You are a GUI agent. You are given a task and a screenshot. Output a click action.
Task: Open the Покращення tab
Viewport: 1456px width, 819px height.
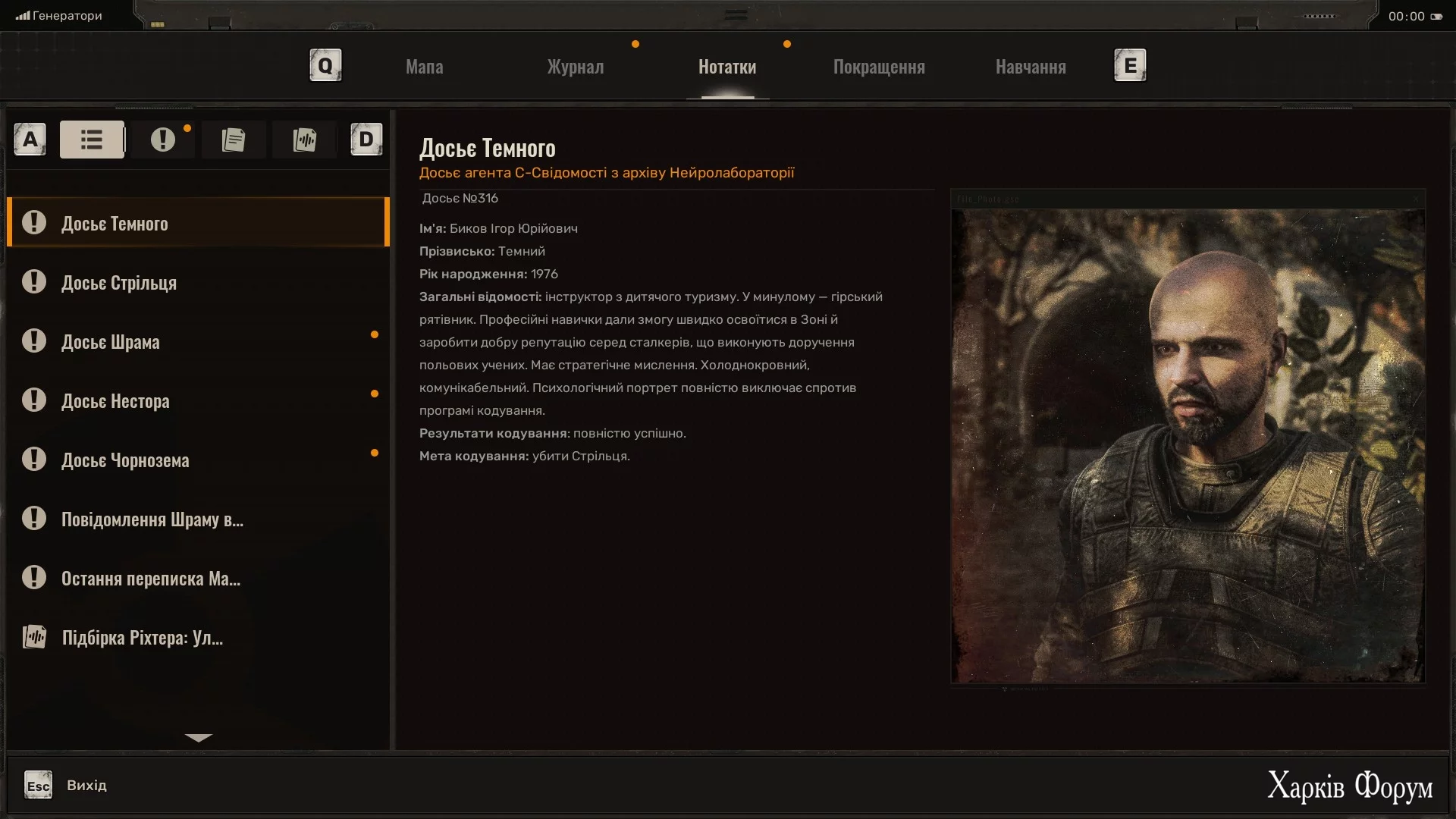tap(879, 67)
